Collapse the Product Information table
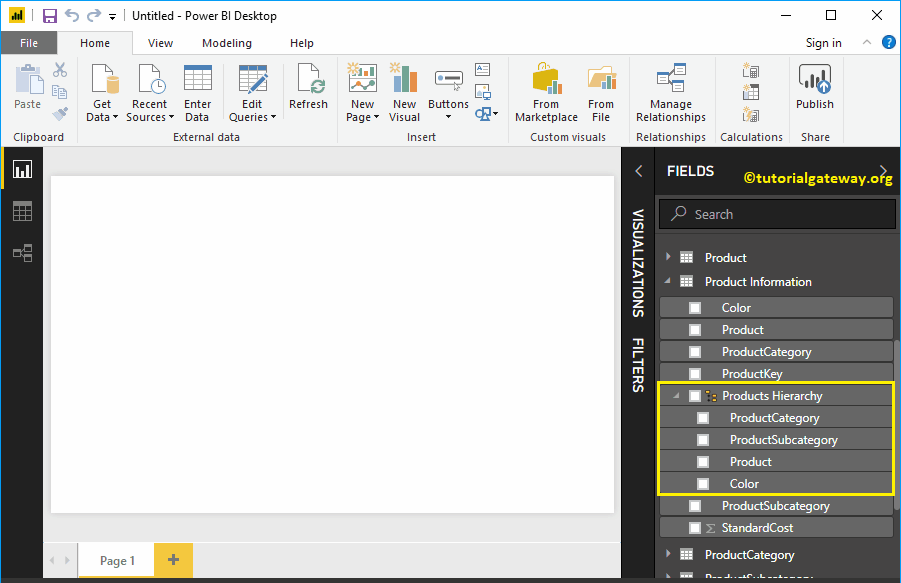The image size is (901, 583). (x=668, y=282)
